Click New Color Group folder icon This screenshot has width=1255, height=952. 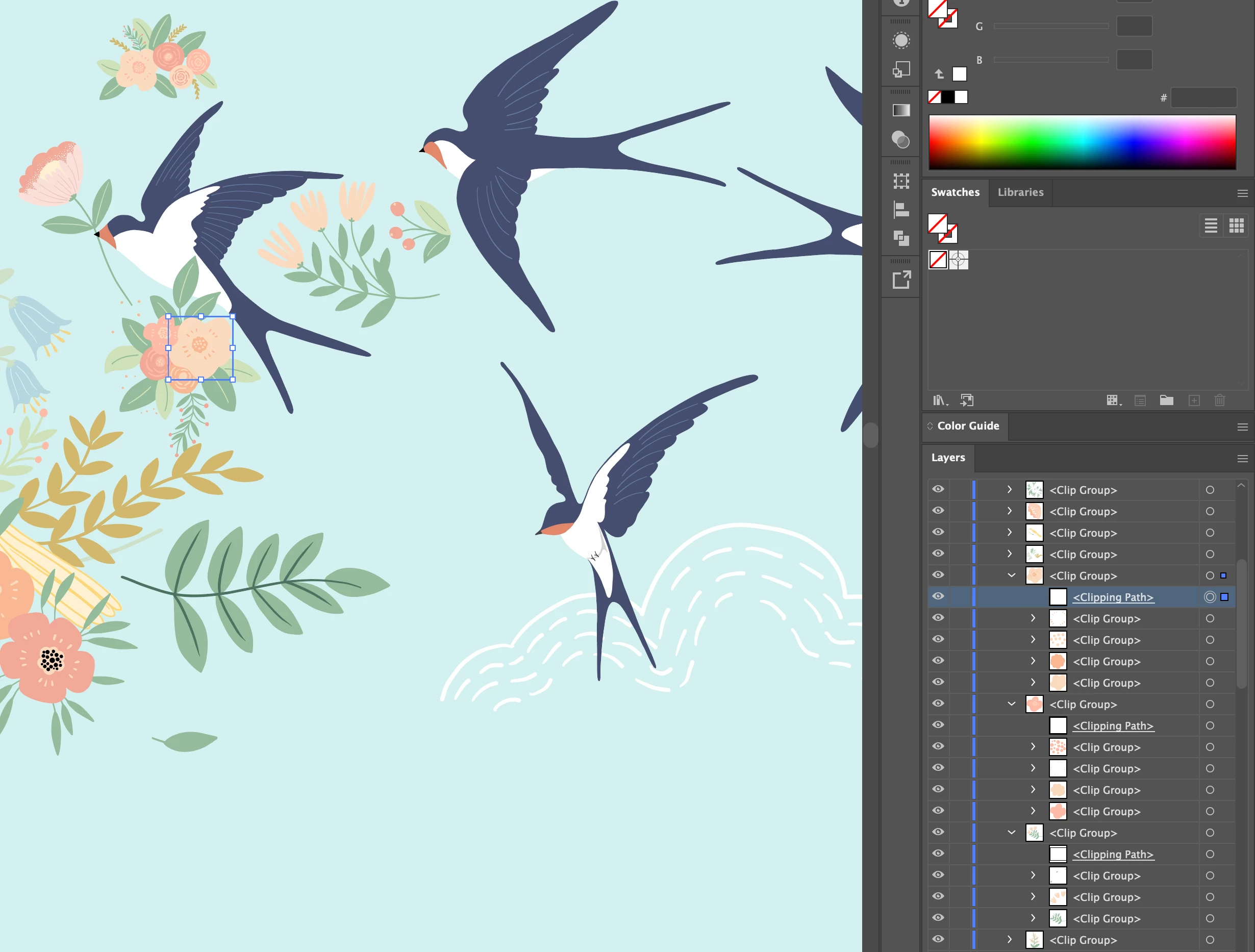1167,400
